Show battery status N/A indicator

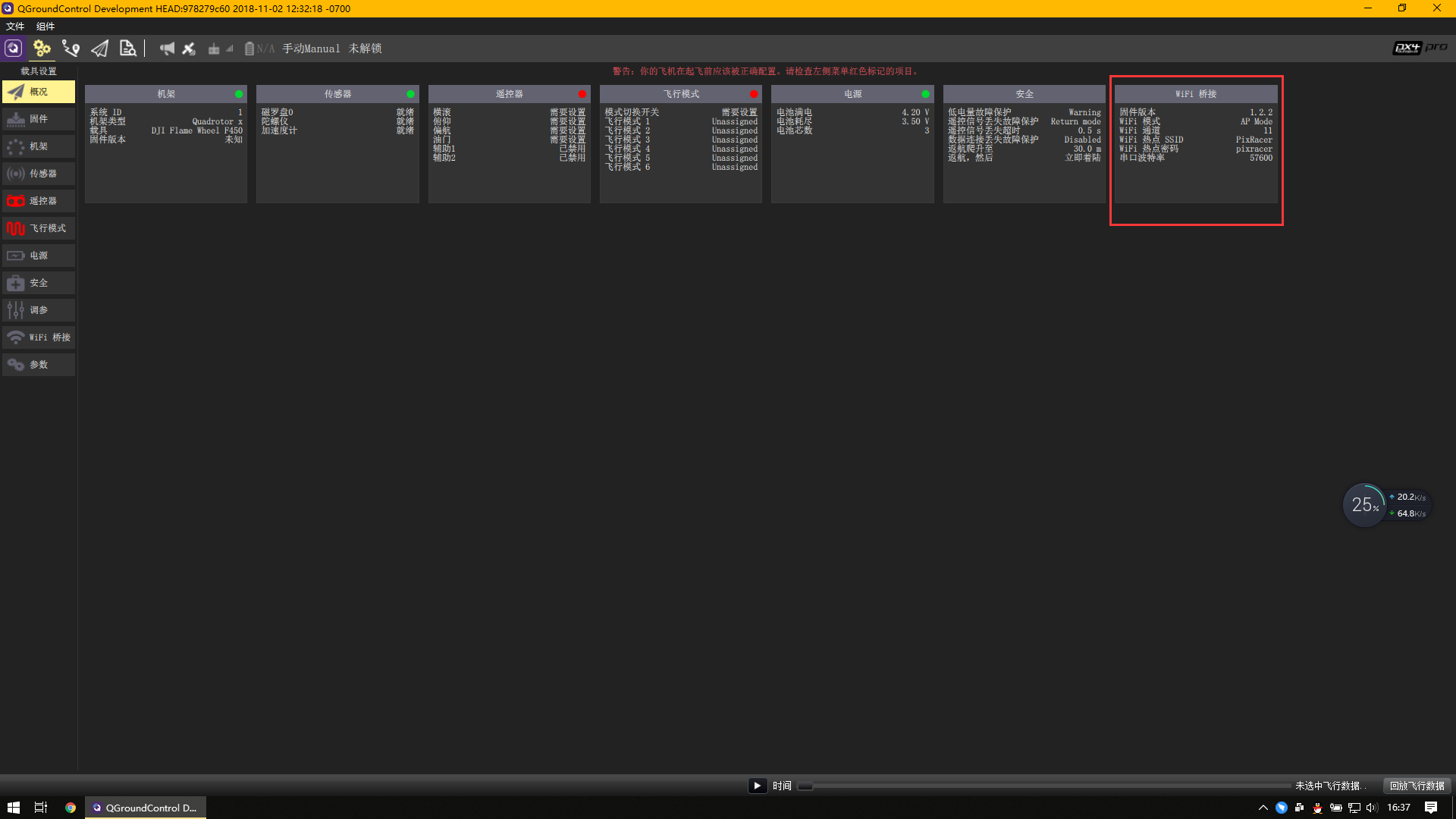point(259,49)
